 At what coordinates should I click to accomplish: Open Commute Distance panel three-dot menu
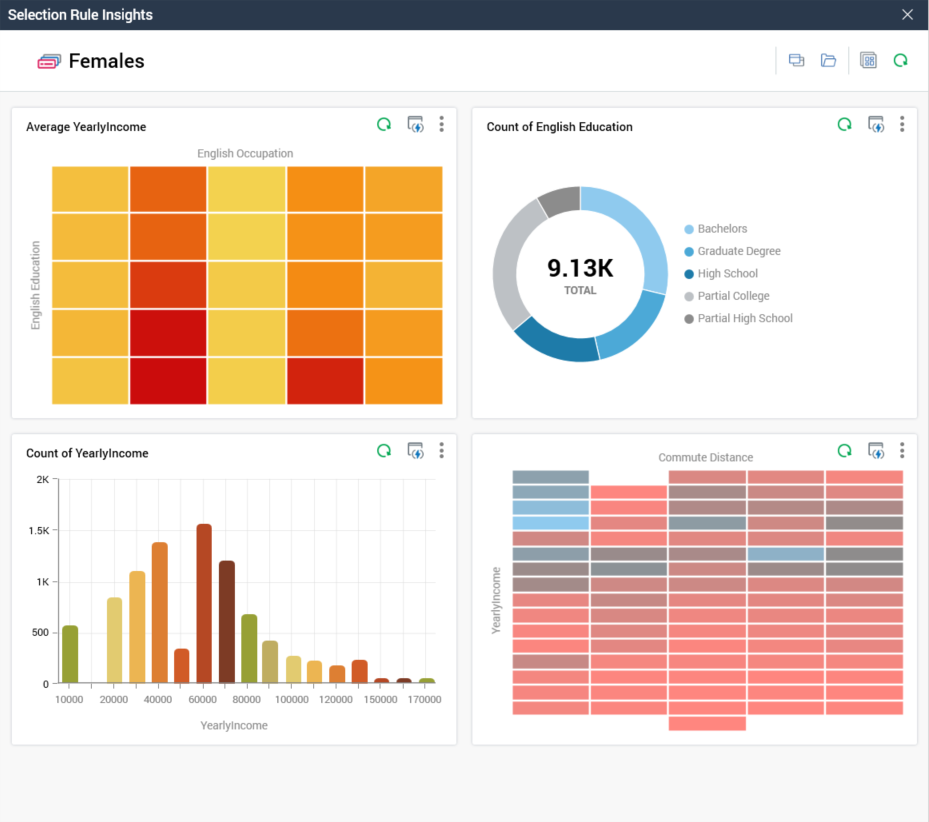[x=902, y=451]
